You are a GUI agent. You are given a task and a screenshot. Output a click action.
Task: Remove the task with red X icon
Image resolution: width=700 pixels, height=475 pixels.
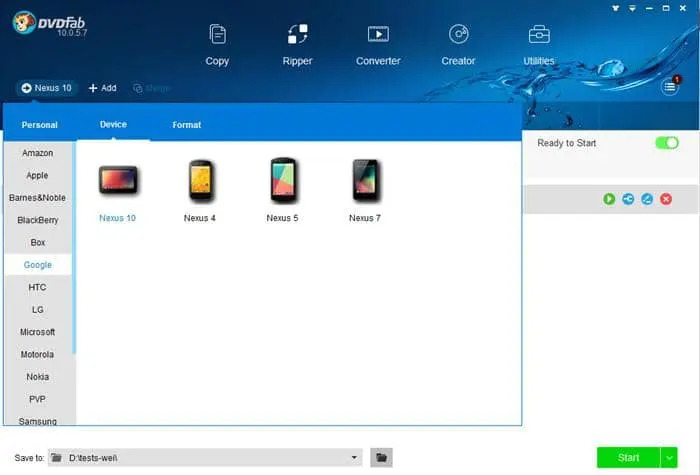pos(666,199)
